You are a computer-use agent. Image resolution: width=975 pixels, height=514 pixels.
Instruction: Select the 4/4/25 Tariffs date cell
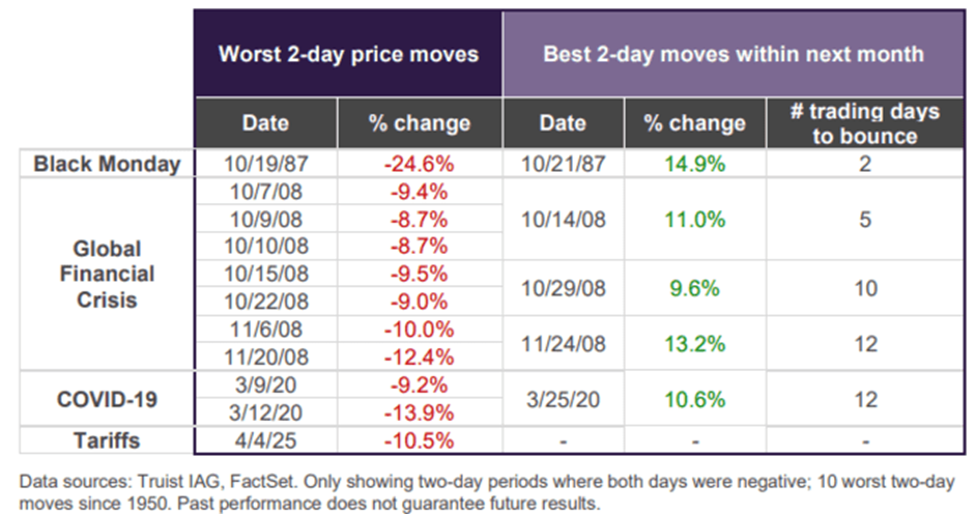(x=265, y=440)
